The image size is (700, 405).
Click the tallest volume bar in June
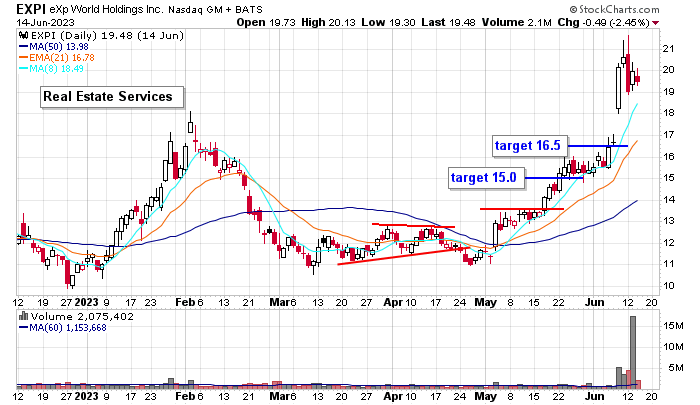[633, 352]
